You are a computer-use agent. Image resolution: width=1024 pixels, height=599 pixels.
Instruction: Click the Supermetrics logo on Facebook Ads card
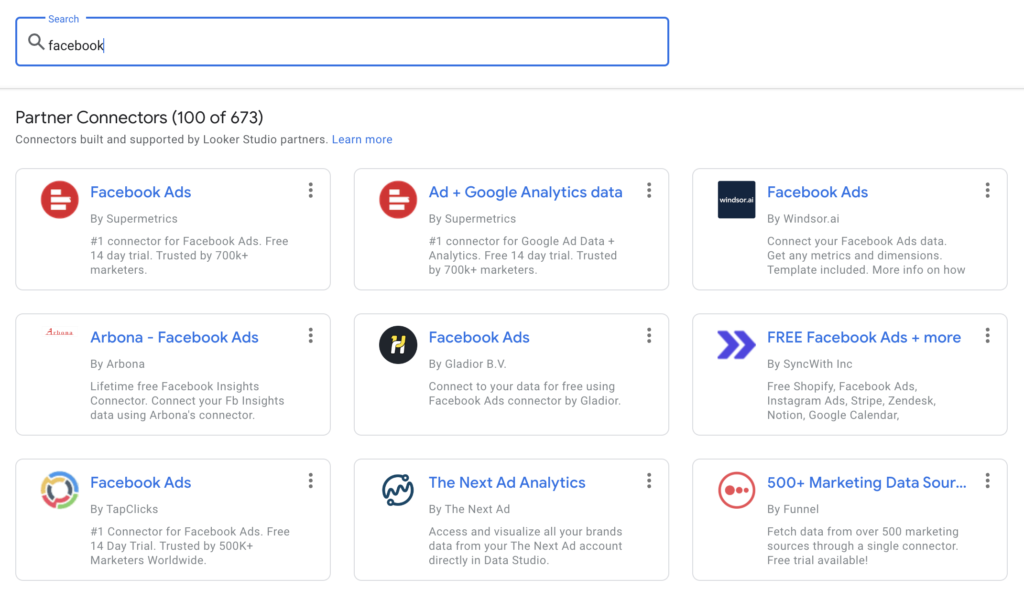point(59,200)
